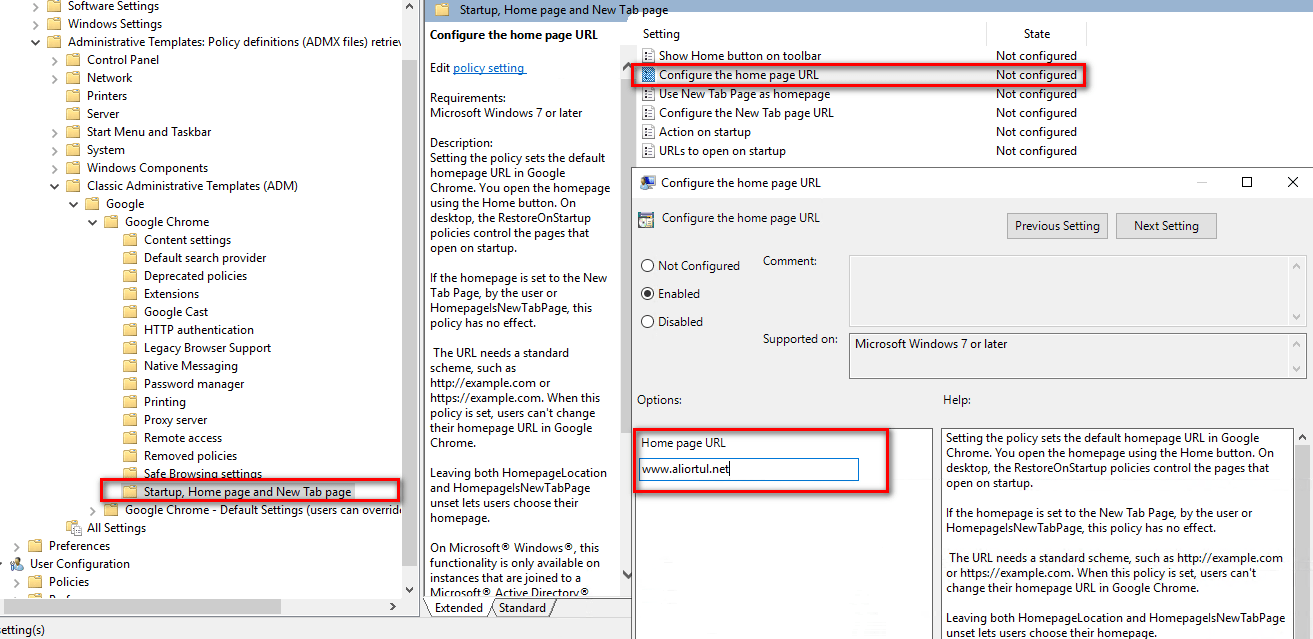The width and height of the screenshot is (1313, 639).
Task: Click the icon beside URLs to open on startup
Action: tap(648, 151)
